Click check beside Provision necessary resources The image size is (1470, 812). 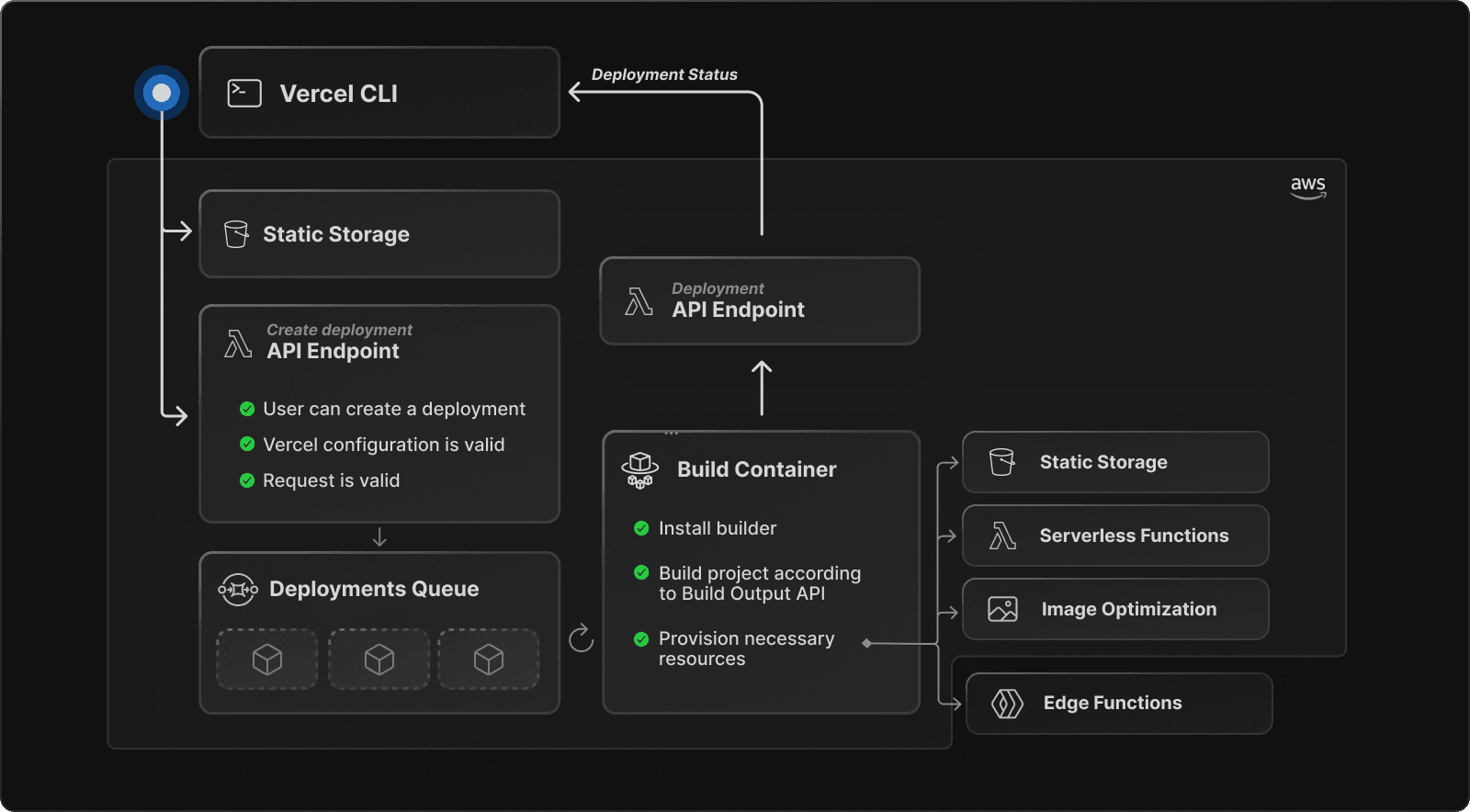641,638
